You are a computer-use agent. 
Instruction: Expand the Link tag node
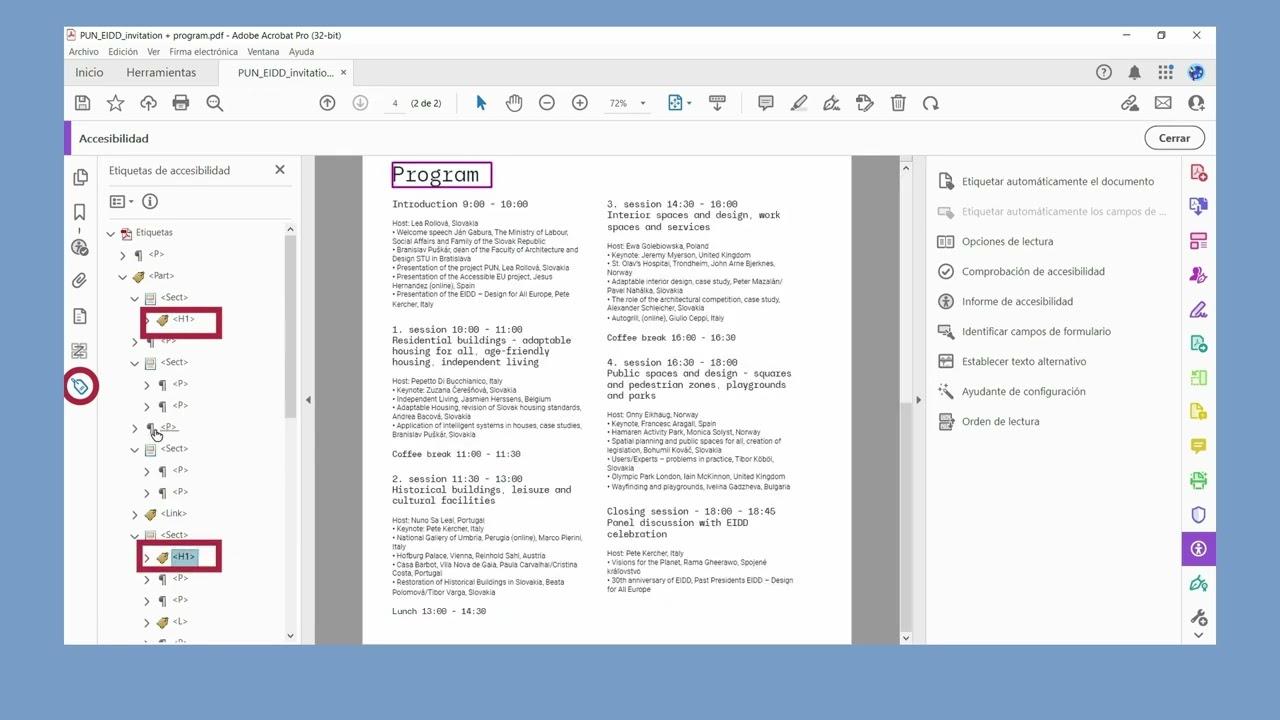(x=135, y=514)
